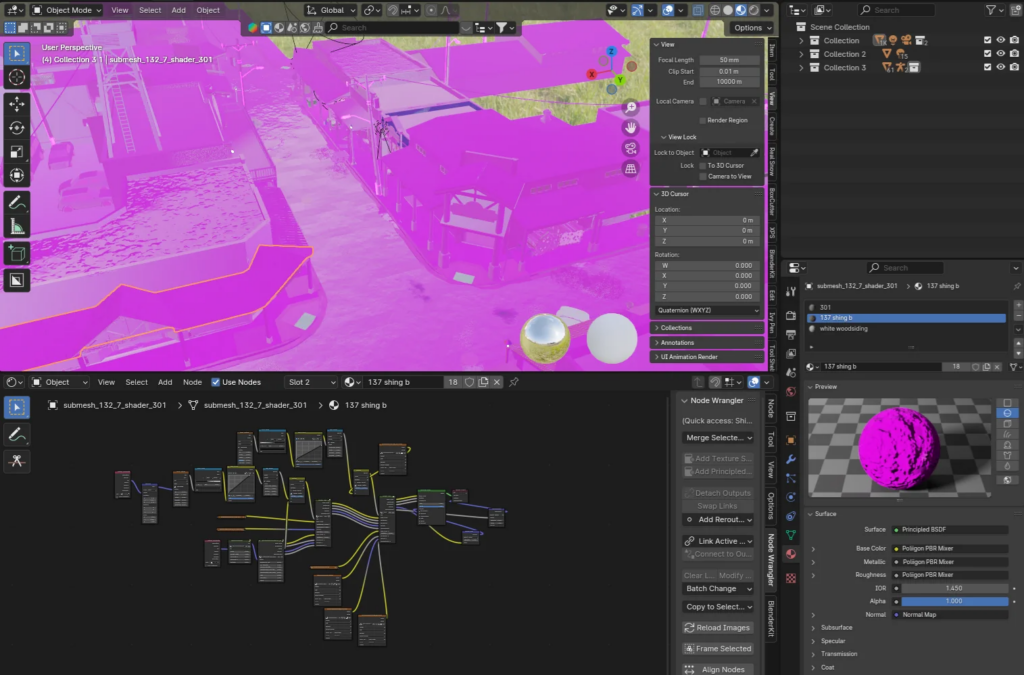The height and width of the screenshot is (675, 1024).
Task: Click the pan view hand icon
Action: point(630,127)
